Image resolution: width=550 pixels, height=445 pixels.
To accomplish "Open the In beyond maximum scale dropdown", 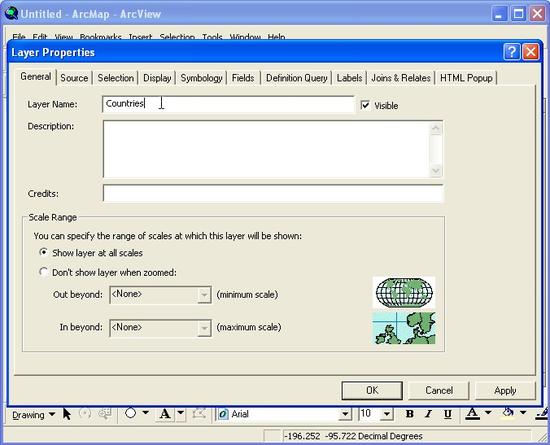I will 204,328.
